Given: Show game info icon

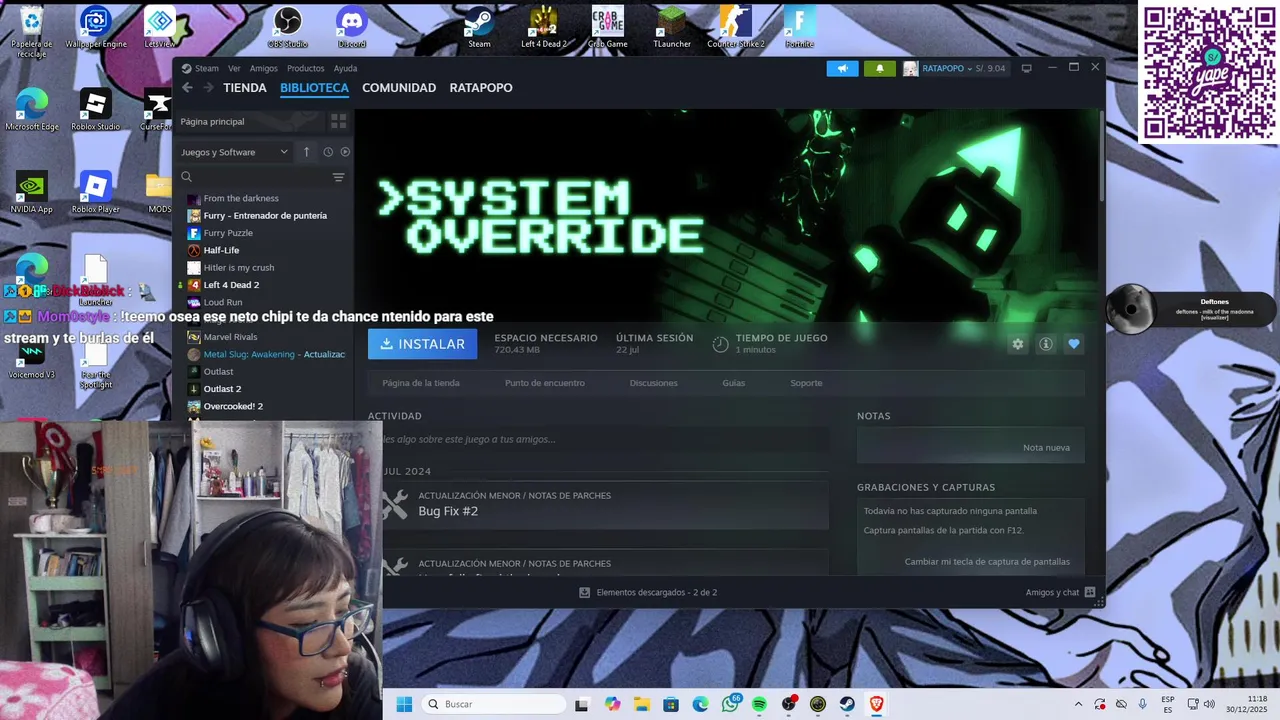Looking at the screenshot, I should [1046, 344].
